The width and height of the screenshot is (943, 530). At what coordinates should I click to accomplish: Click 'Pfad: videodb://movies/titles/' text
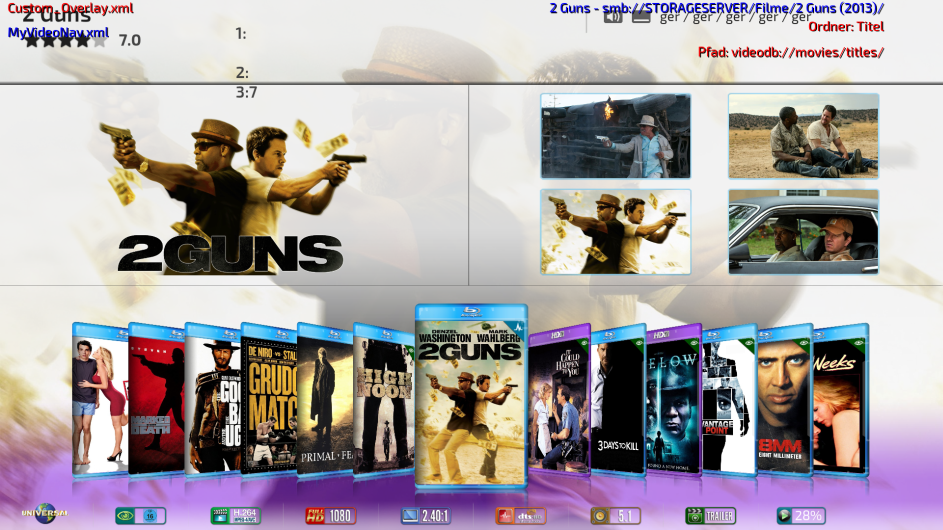point(791,52)
